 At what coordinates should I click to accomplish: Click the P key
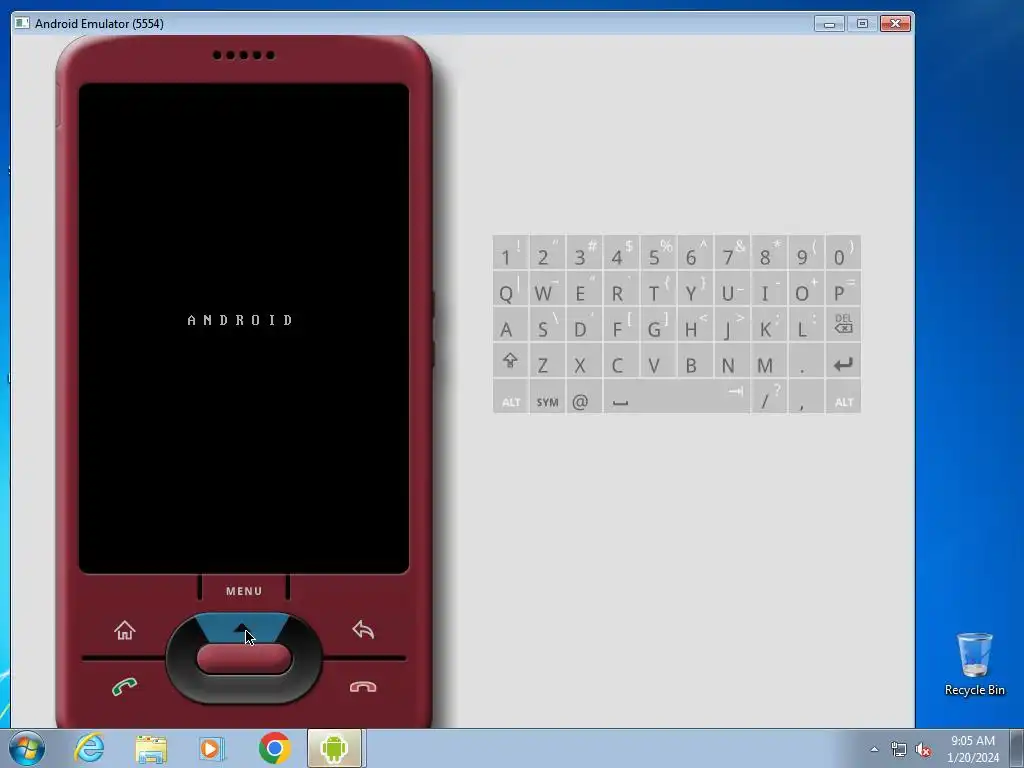click(x=843, y=289)
